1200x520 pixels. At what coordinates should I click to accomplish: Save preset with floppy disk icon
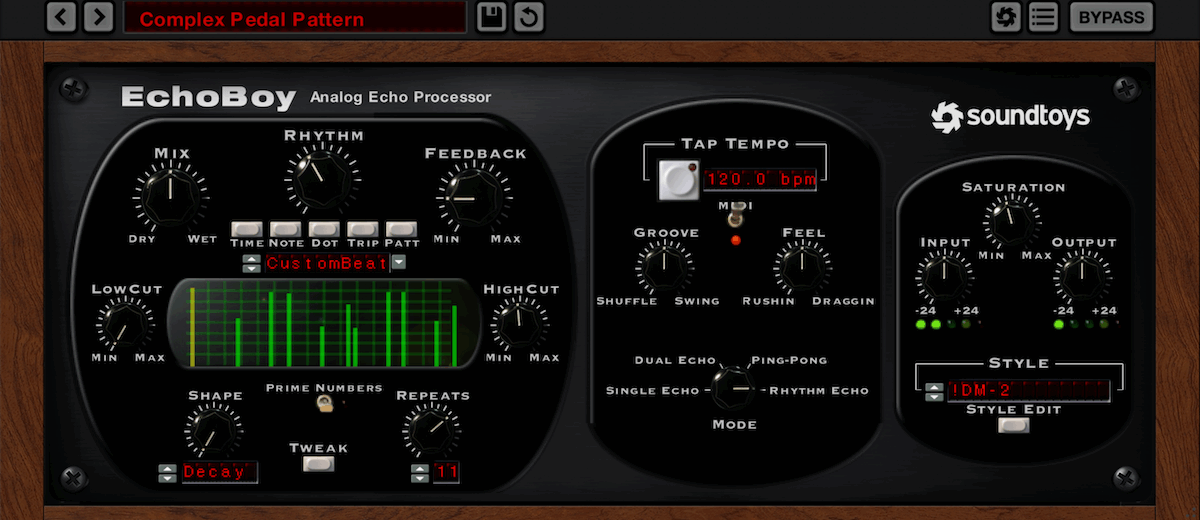pos(491,17)
